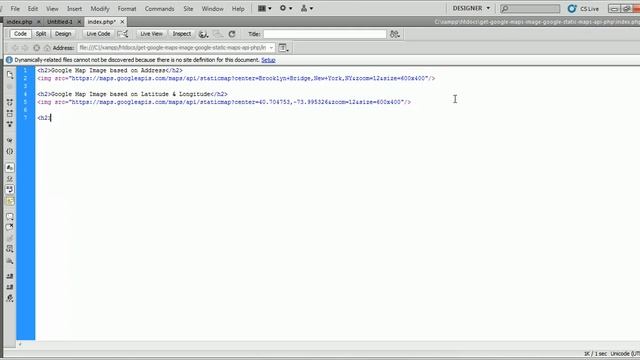Open Live View options dropdown beside address
This screenshot has height=360, width=640.
[283, 48]
